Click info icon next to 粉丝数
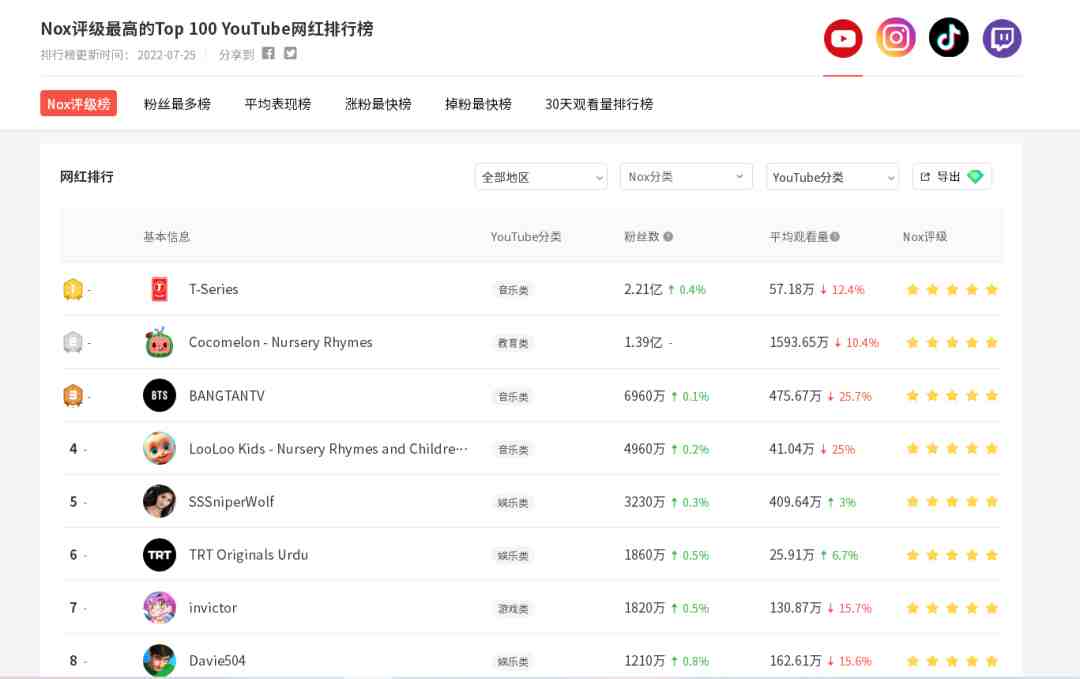Image resolution: width=1080 pixels, height=679 pixels. pos(668,237)
